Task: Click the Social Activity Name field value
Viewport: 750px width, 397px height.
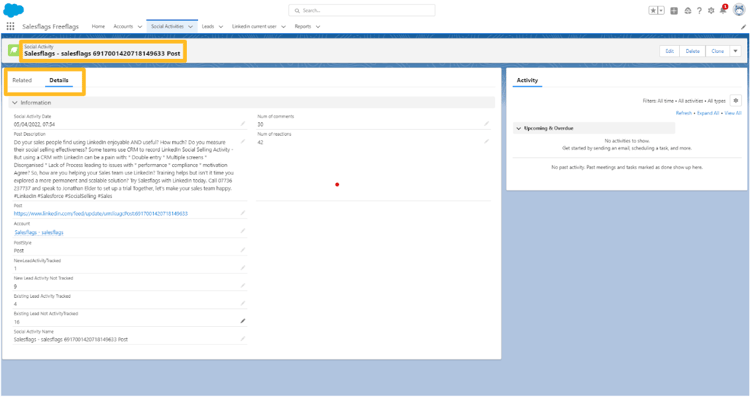Action: 71,340
